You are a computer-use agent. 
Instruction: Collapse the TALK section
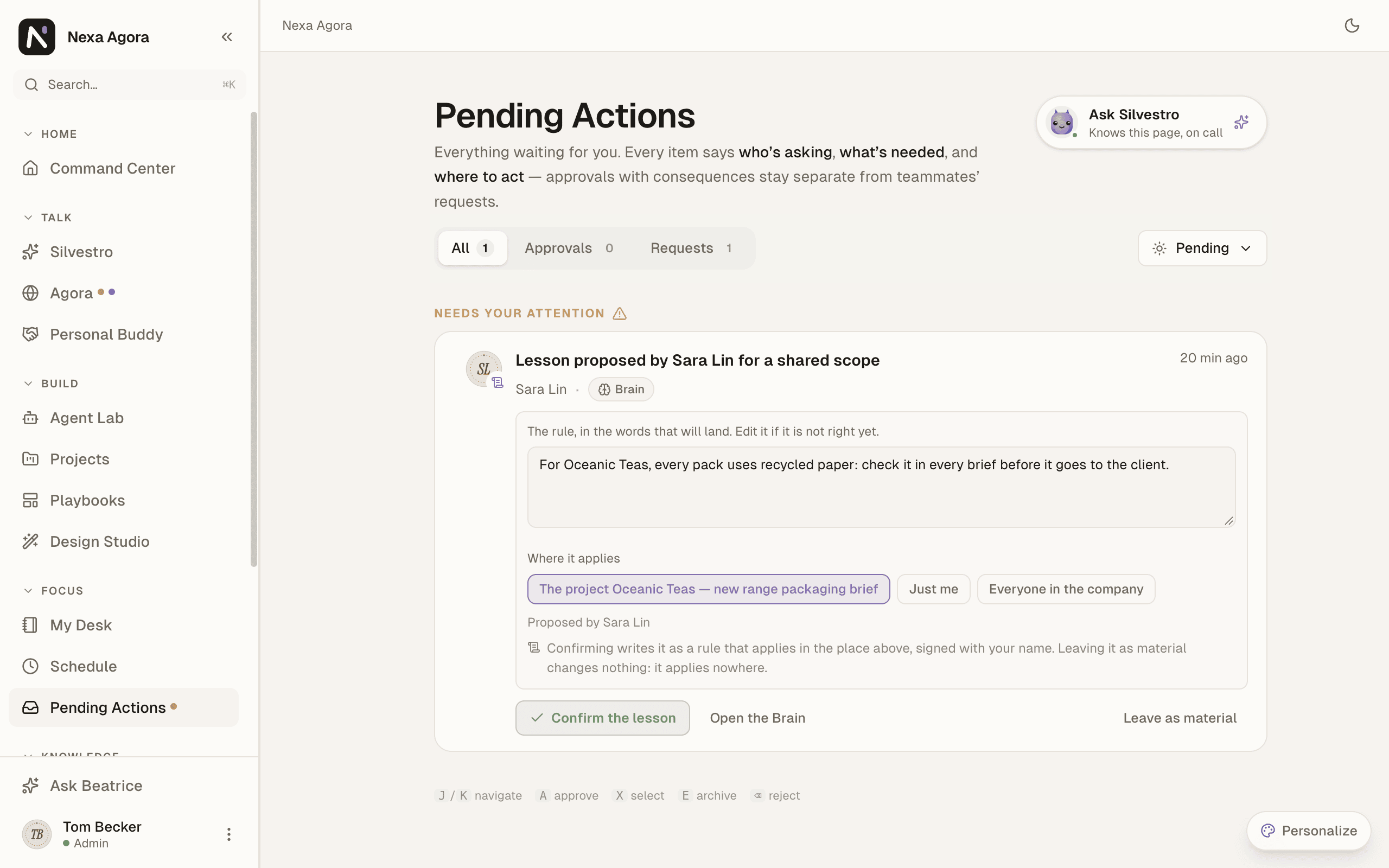tap(28, 218)
